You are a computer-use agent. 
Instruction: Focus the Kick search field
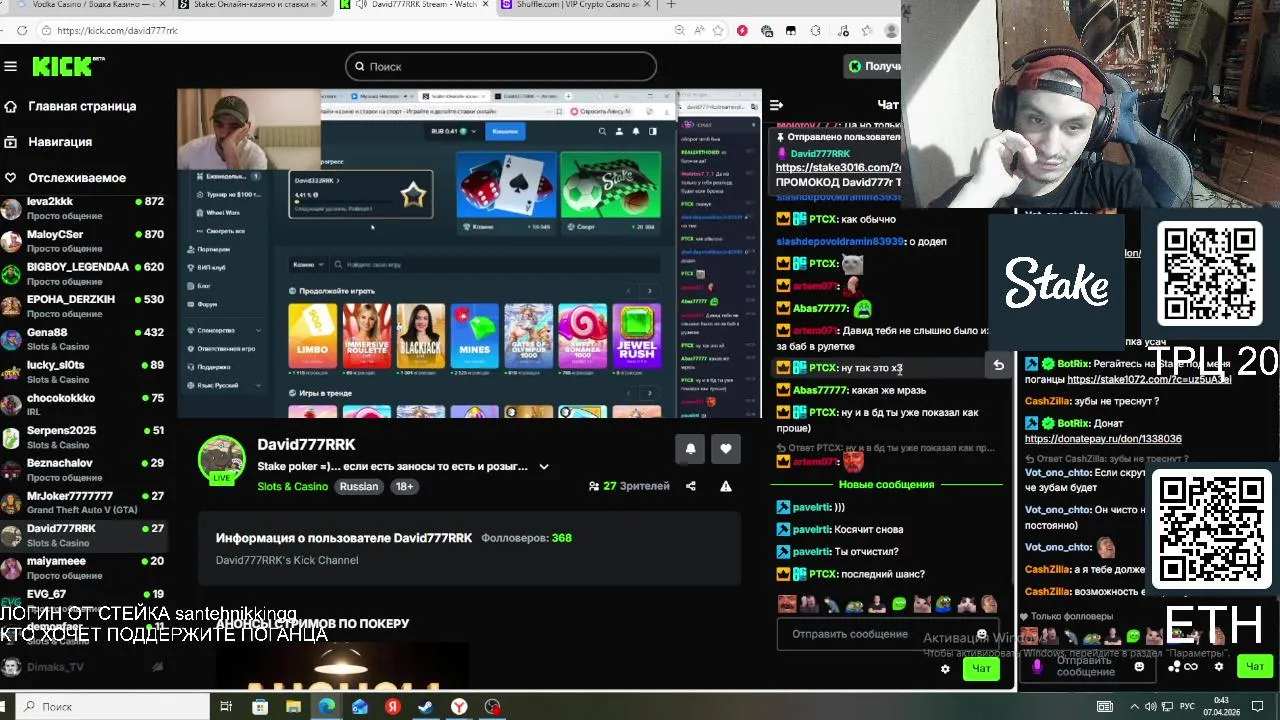click(x=501, y=66)
